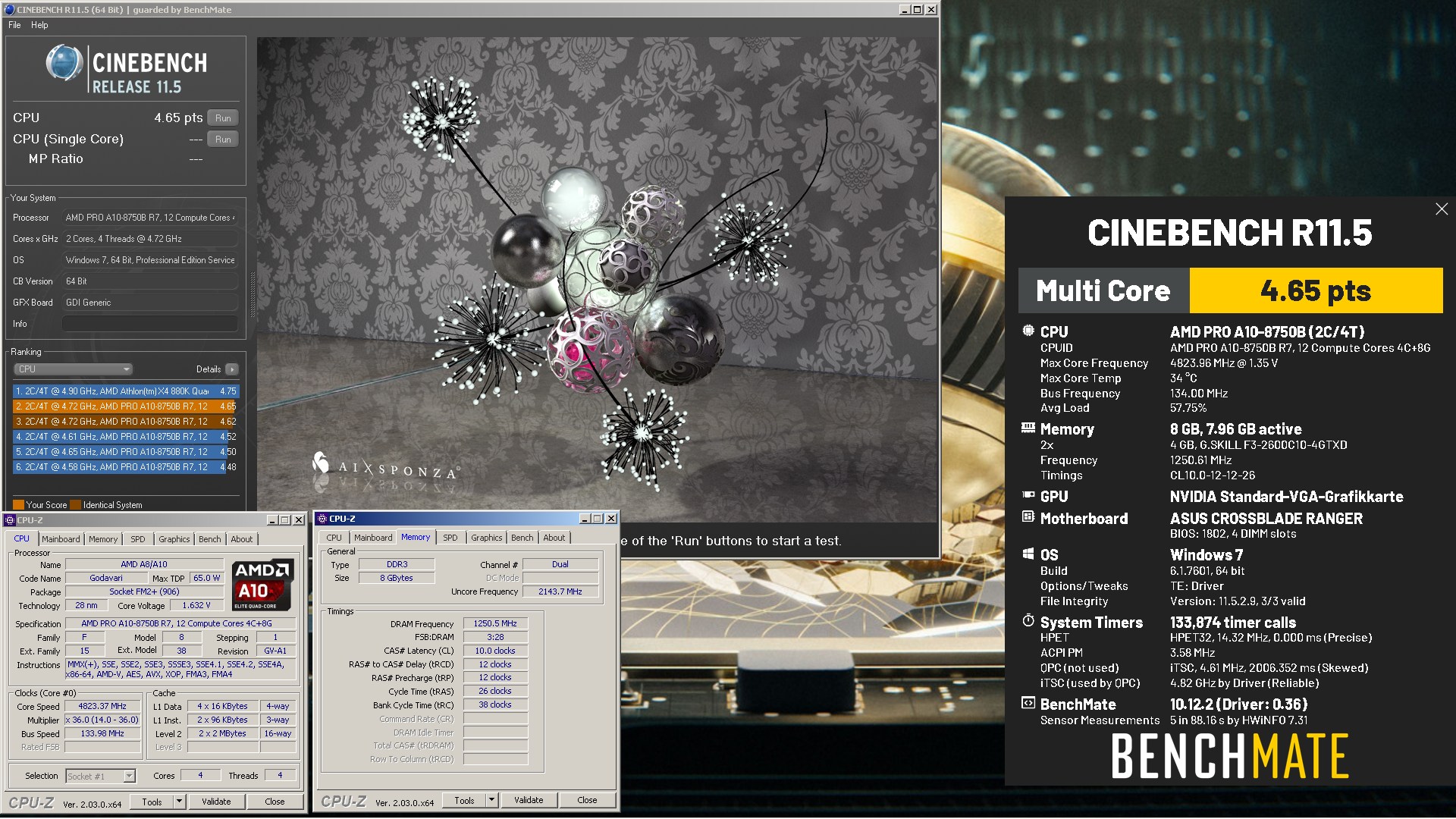Click the orange Your Score legend swatch

point(19,505)
